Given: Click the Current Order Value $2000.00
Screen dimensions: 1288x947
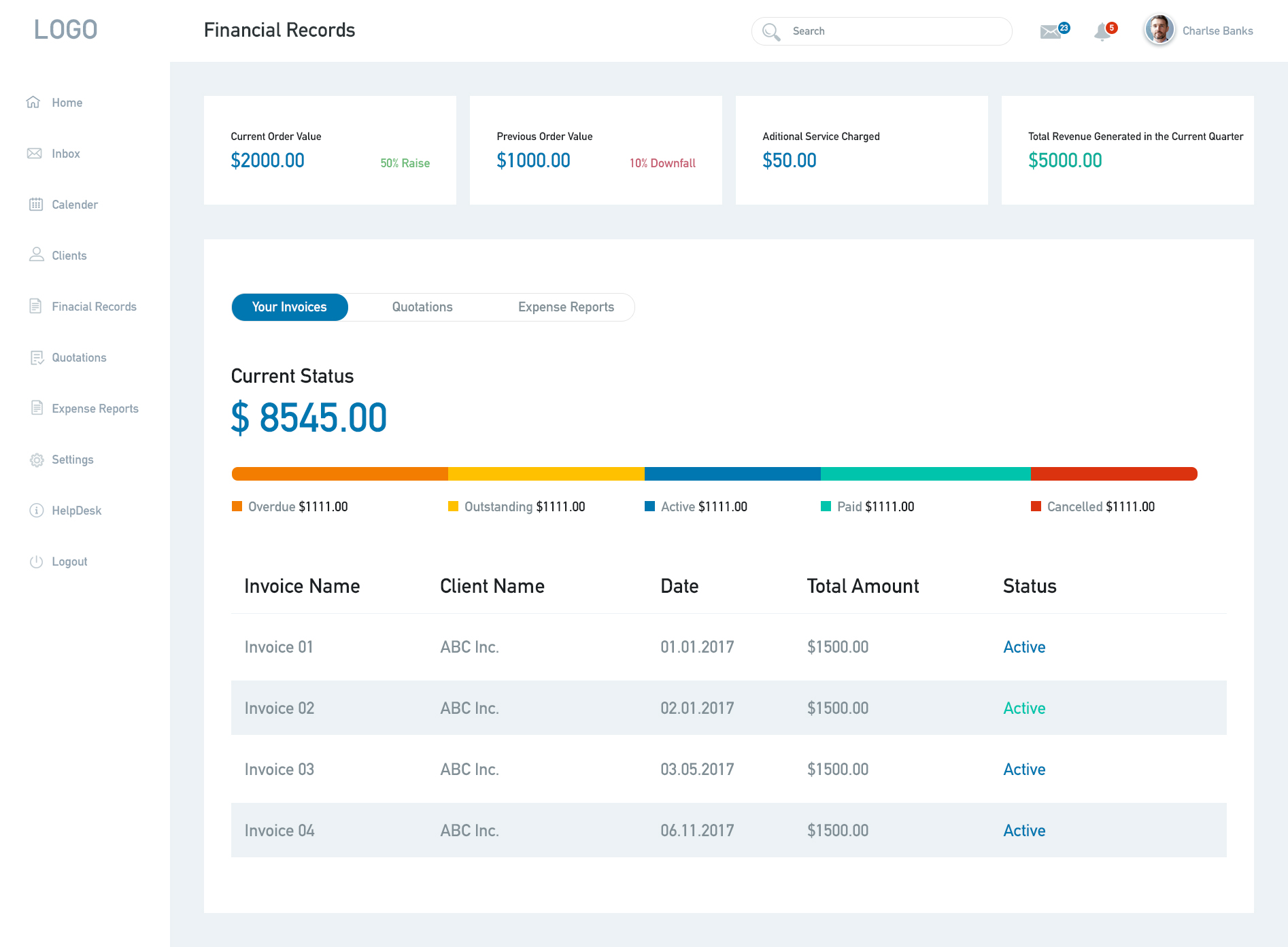Looking at the screenshot, I should click(x=267, y=160).
